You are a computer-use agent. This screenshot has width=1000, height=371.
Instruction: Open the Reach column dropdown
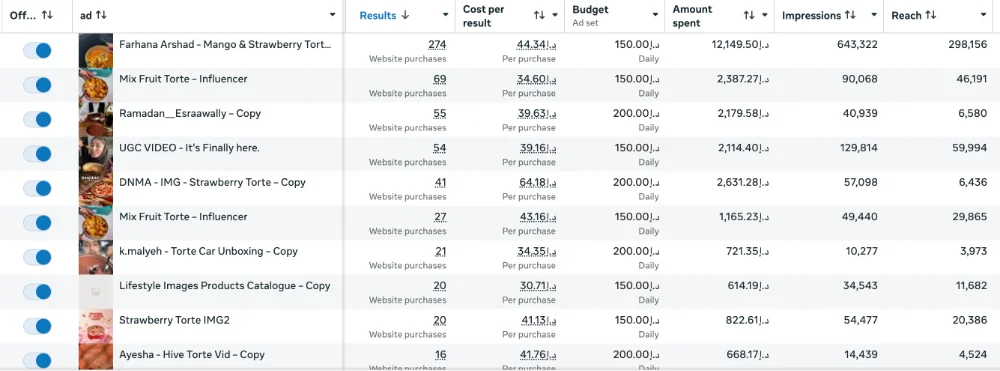[x=983, y=15]
